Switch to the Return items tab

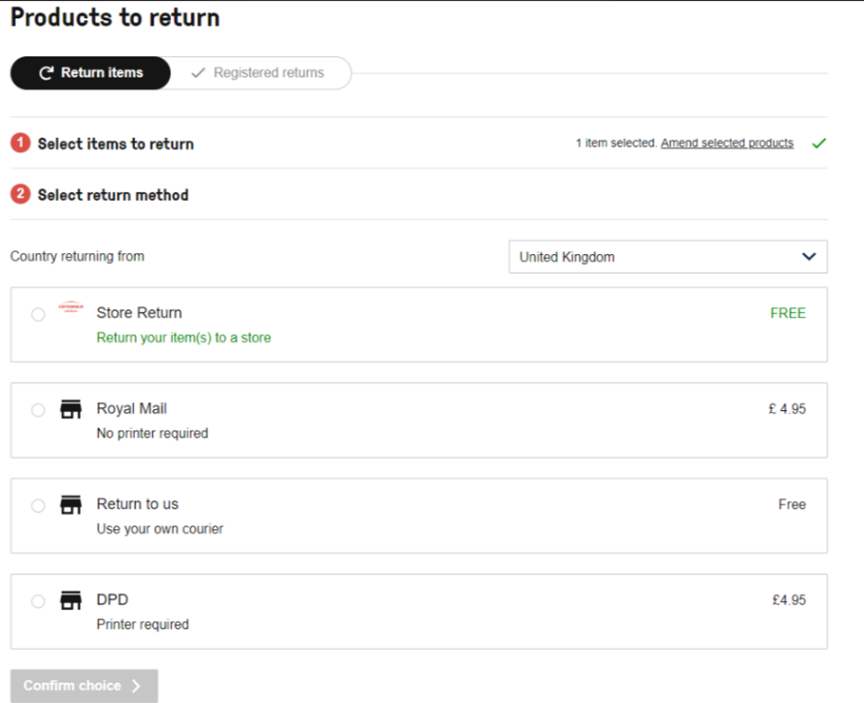click(90, 73)
